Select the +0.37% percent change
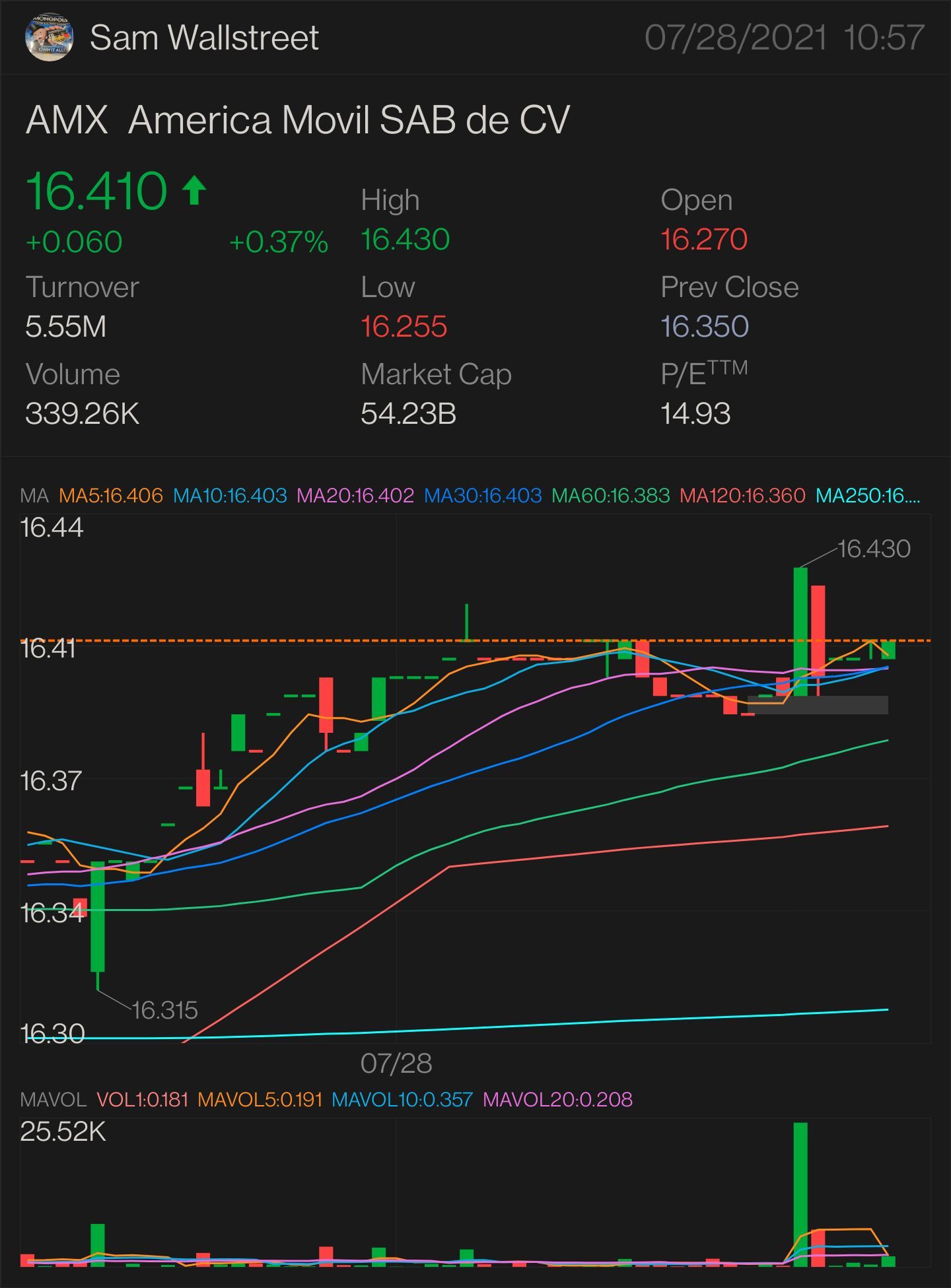 pos(278,242)
